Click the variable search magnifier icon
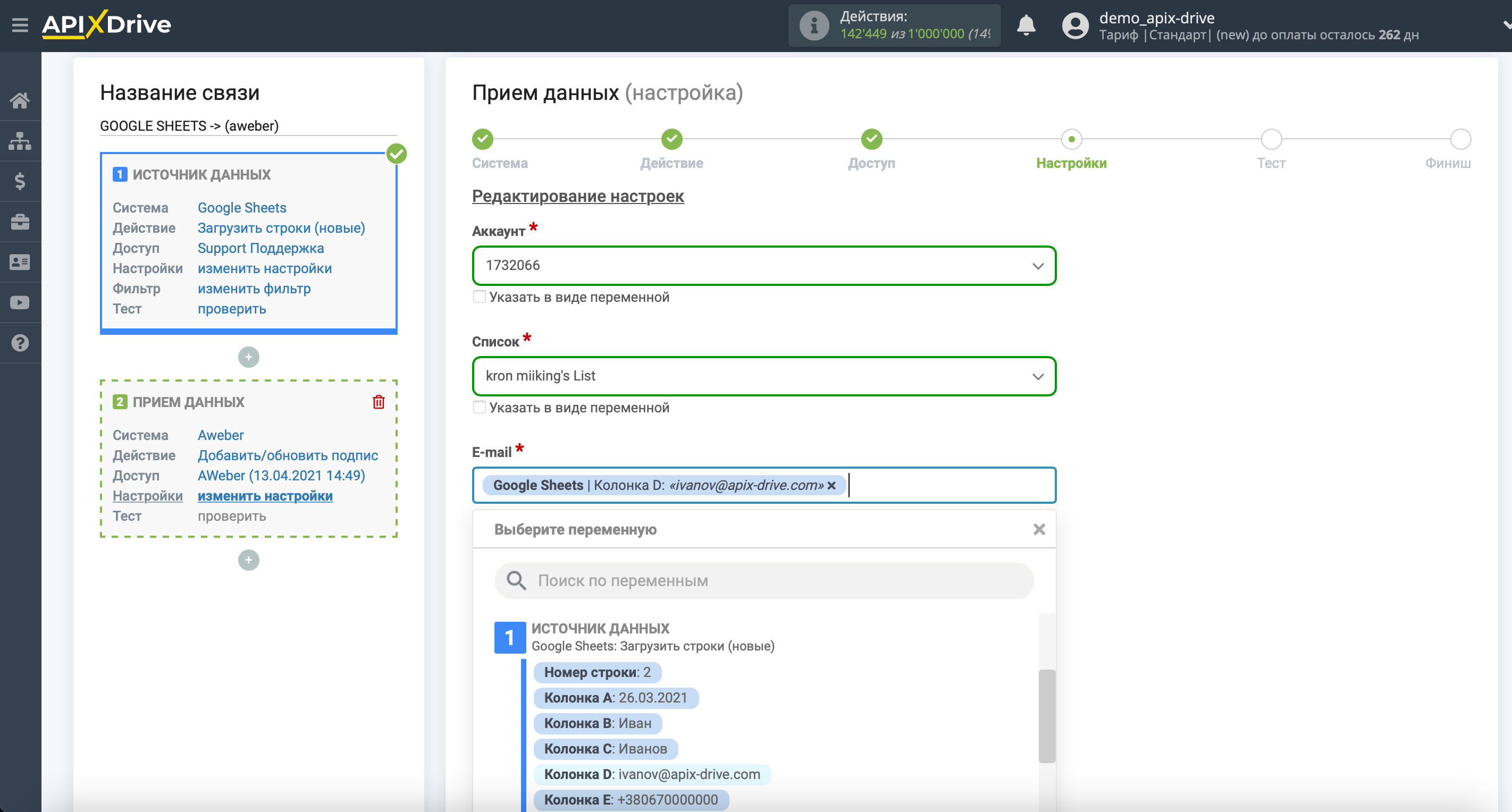 [x=516, y=580]
